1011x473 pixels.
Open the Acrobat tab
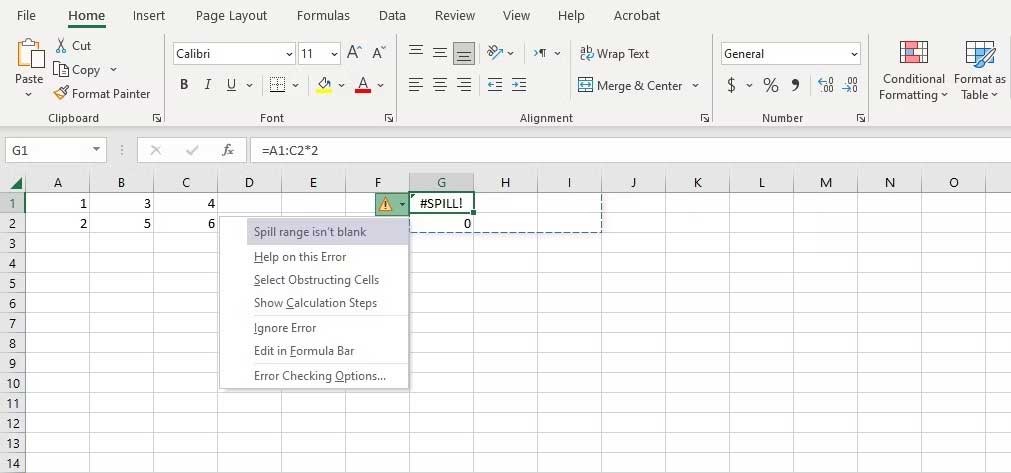pos(637,15)
